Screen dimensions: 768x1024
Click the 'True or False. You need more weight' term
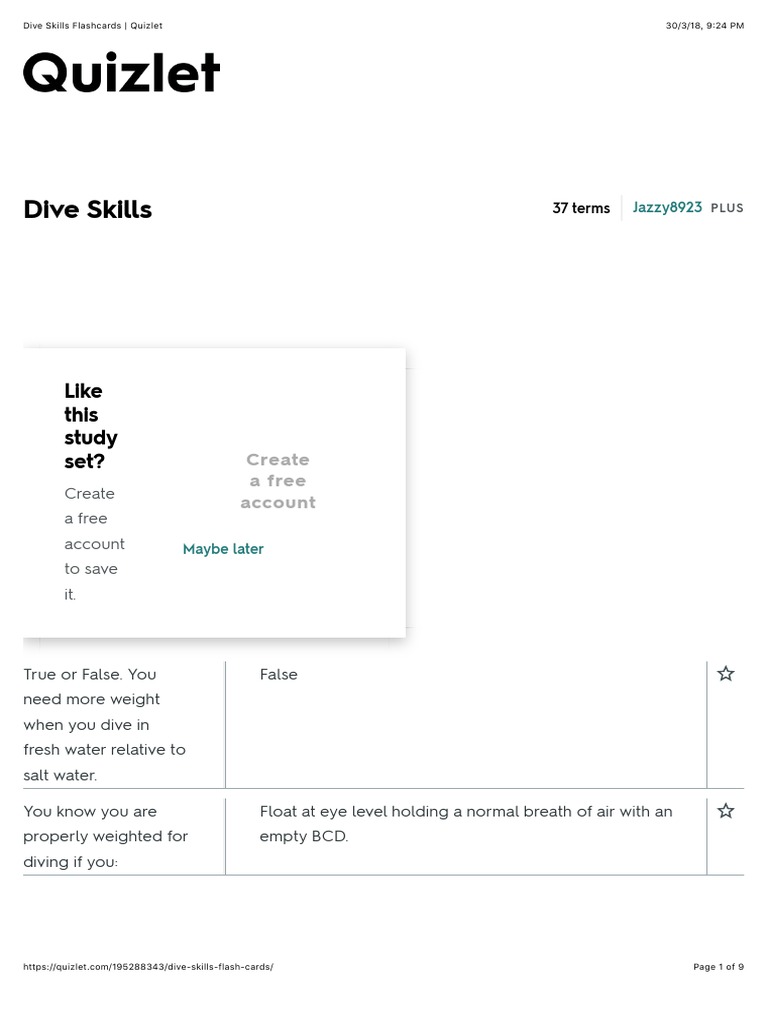(104, 724)
